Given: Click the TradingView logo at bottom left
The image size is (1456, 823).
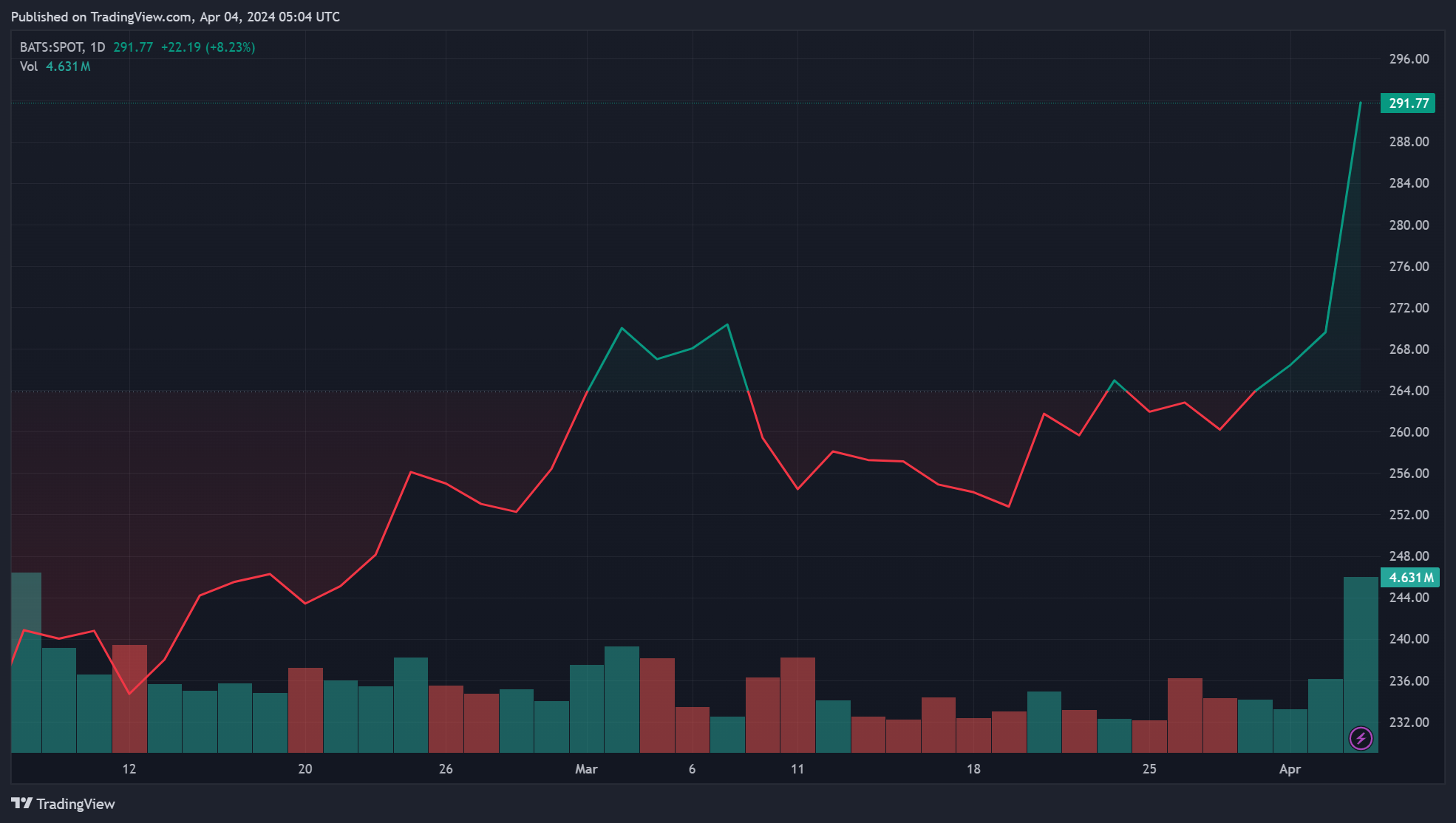Looking at the screenshot, I should tap(64, 804).
